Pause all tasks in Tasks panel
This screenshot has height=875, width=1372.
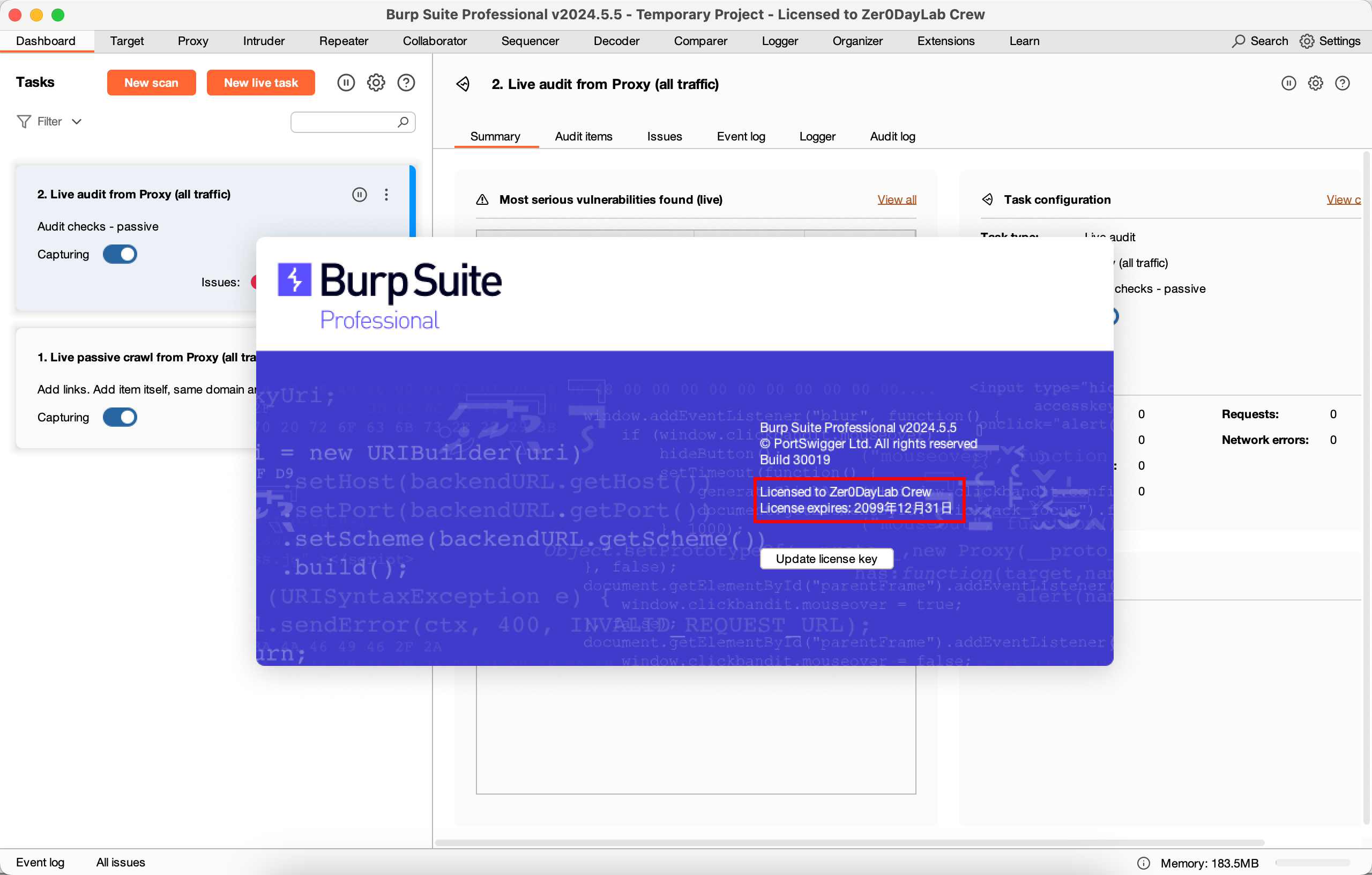coord(346,83)
